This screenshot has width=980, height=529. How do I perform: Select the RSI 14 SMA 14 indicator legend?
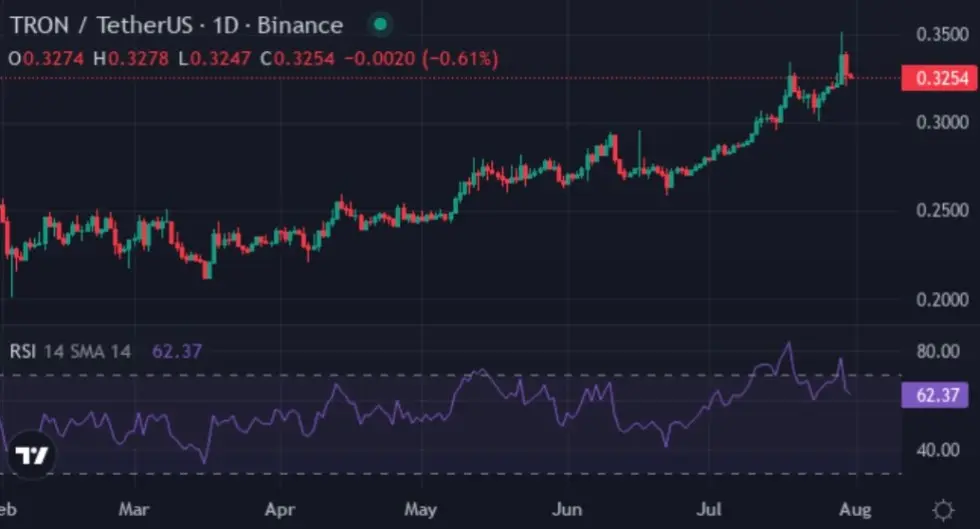(70, 351)
